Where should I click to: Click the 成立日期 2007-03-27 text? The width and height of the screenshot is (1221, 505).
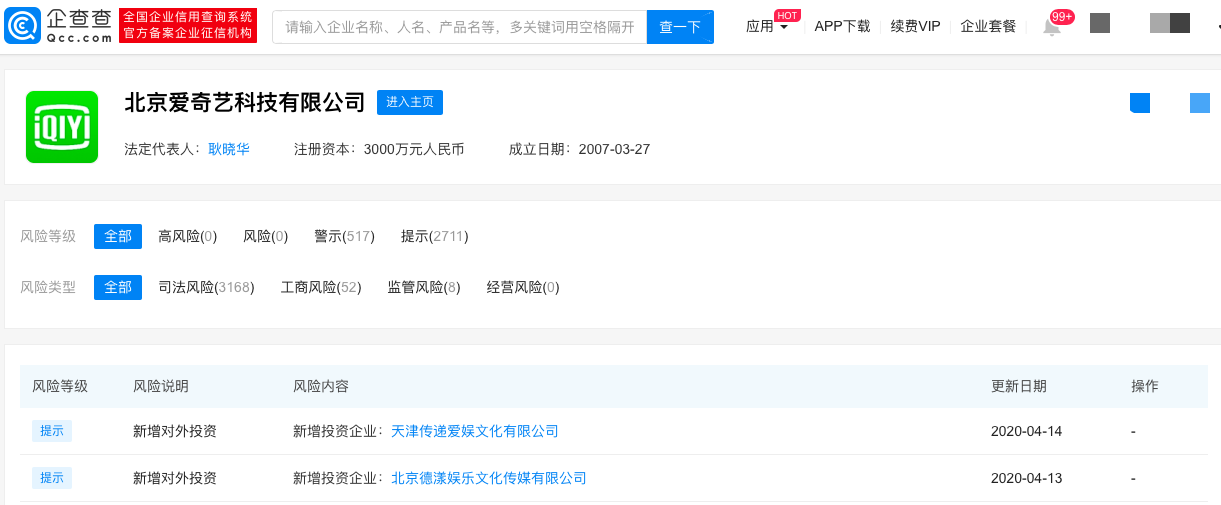point(580,149)
